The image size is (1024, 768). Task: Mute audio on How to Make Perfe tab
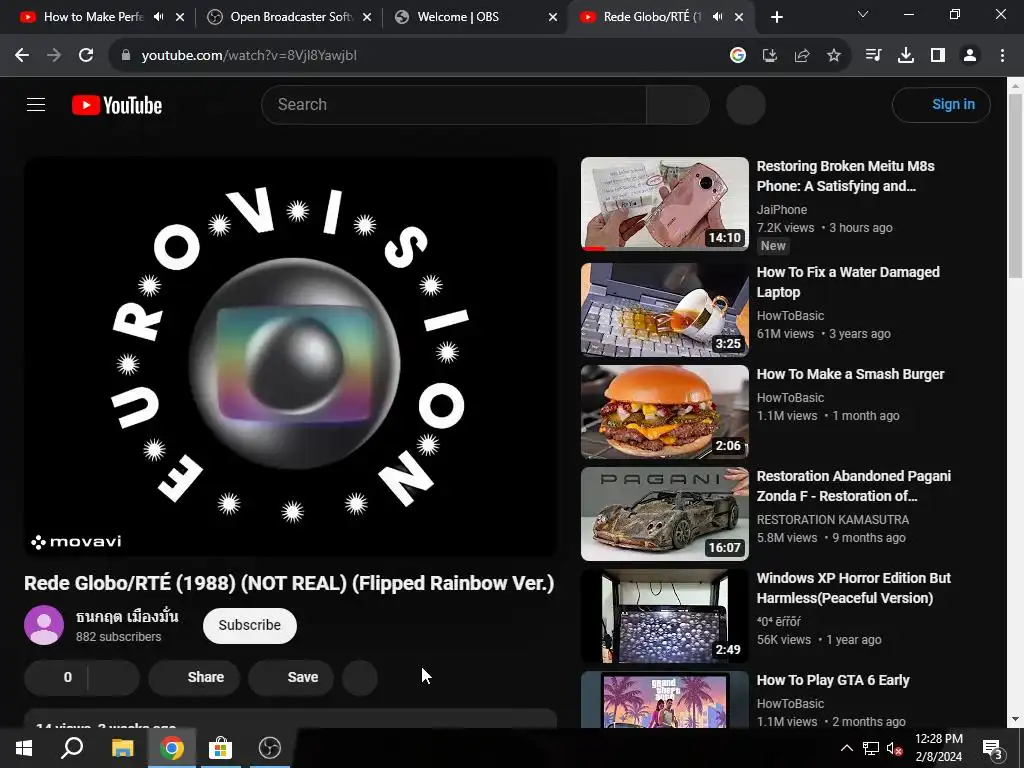(x=158, y=17)
